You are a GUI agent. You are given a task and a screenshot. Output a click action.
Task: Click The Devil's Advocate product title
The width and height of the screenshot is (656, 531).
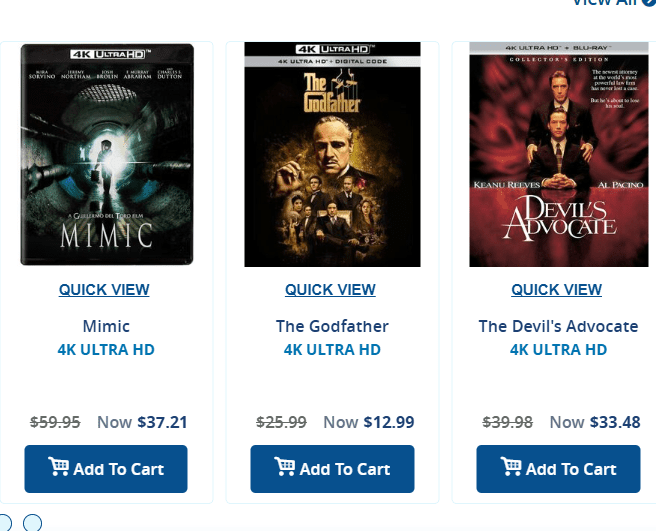[x=558, y=326]
